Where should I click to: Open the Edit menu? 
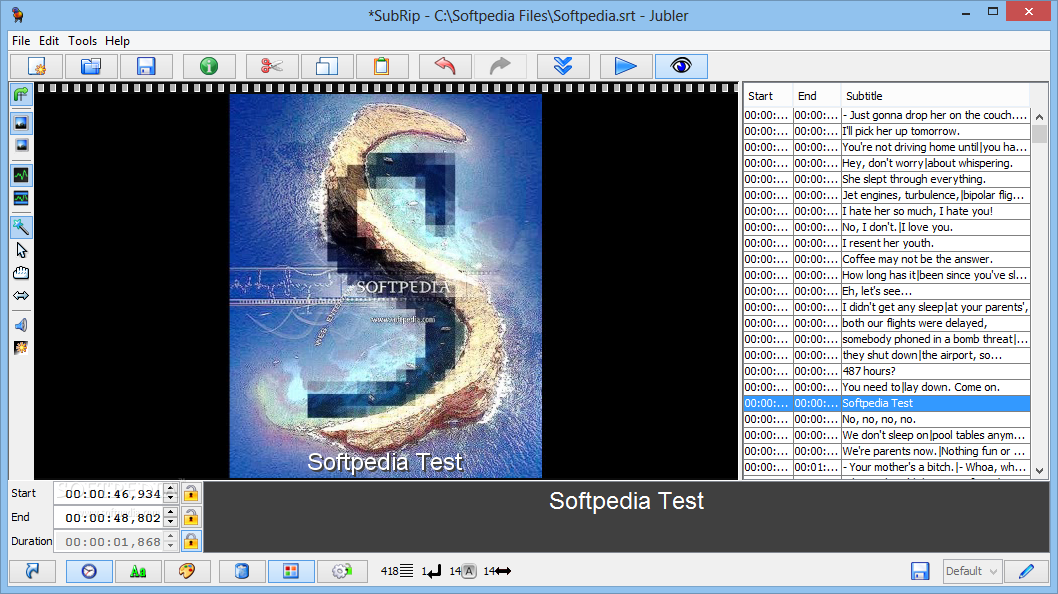click(49, 40)
